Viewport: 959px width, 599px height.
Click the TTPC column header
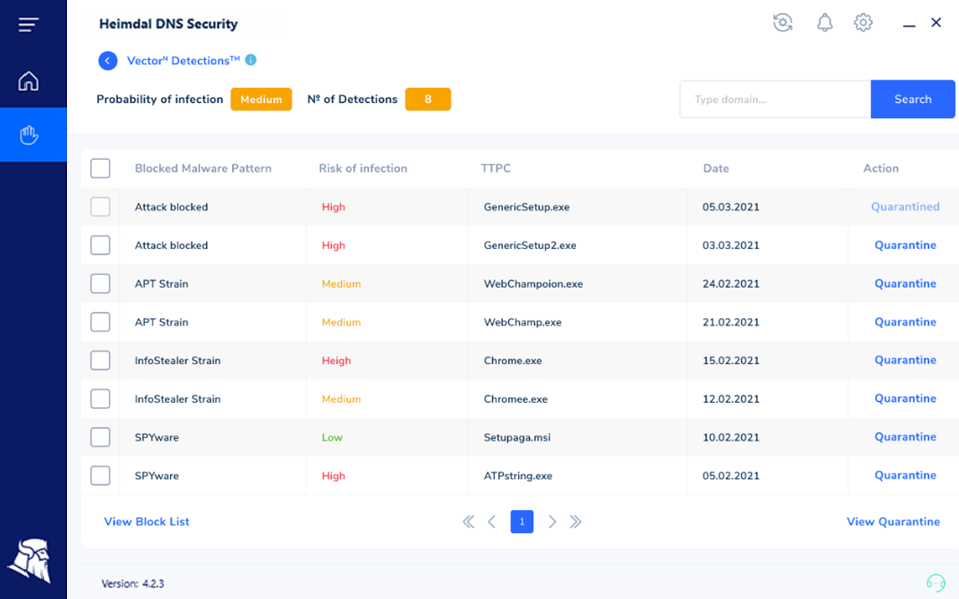[495, 168]
